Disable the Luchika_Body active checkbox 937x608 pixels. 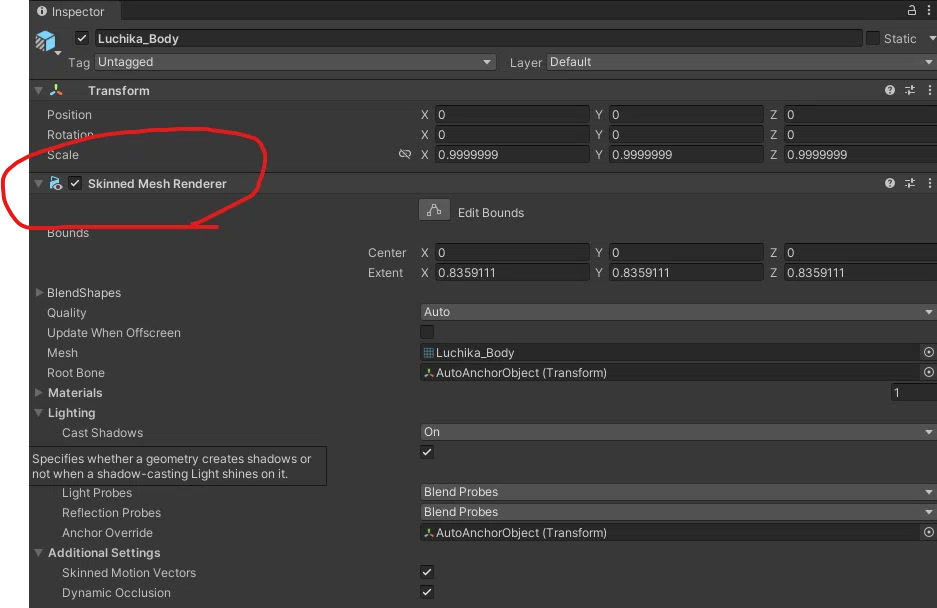(82, 38)
